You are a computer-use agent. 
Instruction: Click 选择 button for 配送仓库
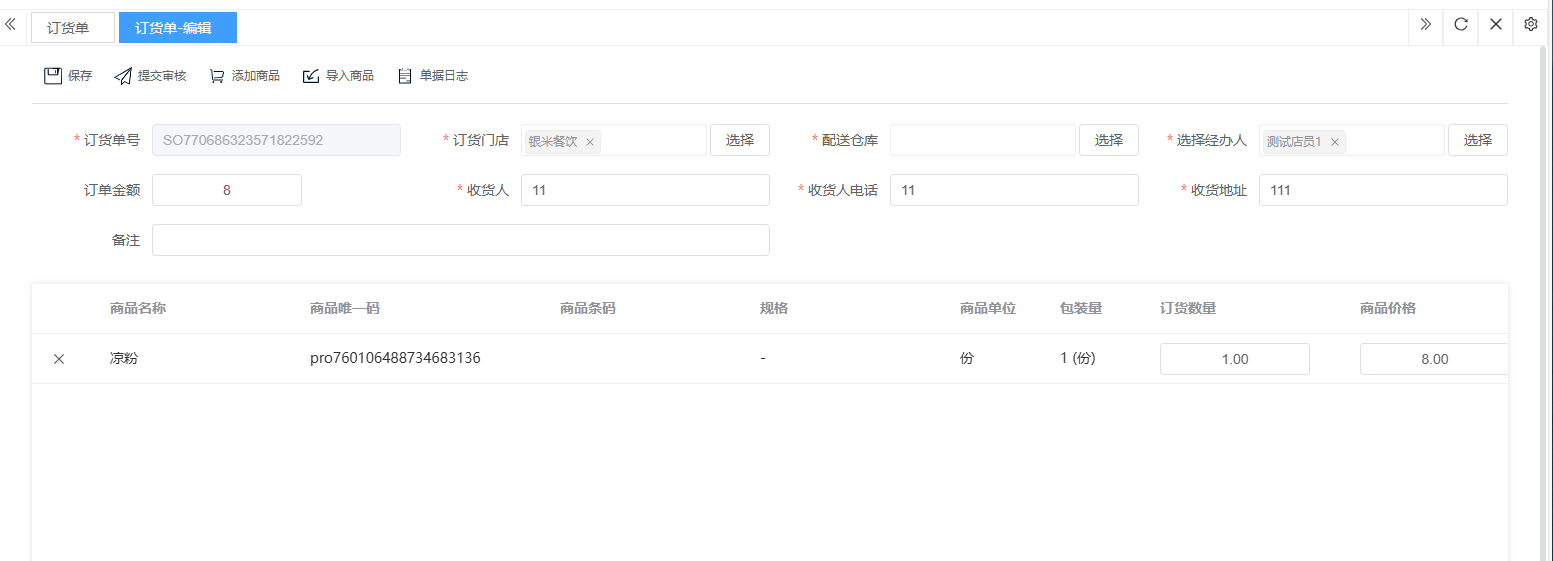click(1108, 140)
